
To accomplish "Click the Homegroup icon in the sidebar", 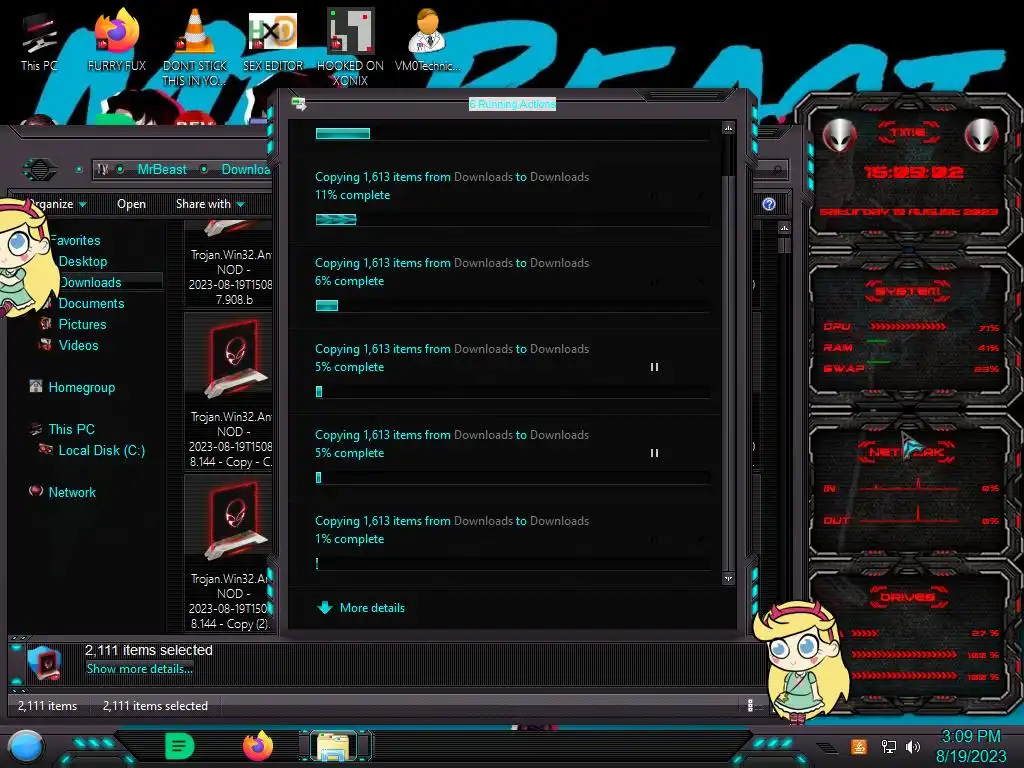I will [x=36, y=386].
